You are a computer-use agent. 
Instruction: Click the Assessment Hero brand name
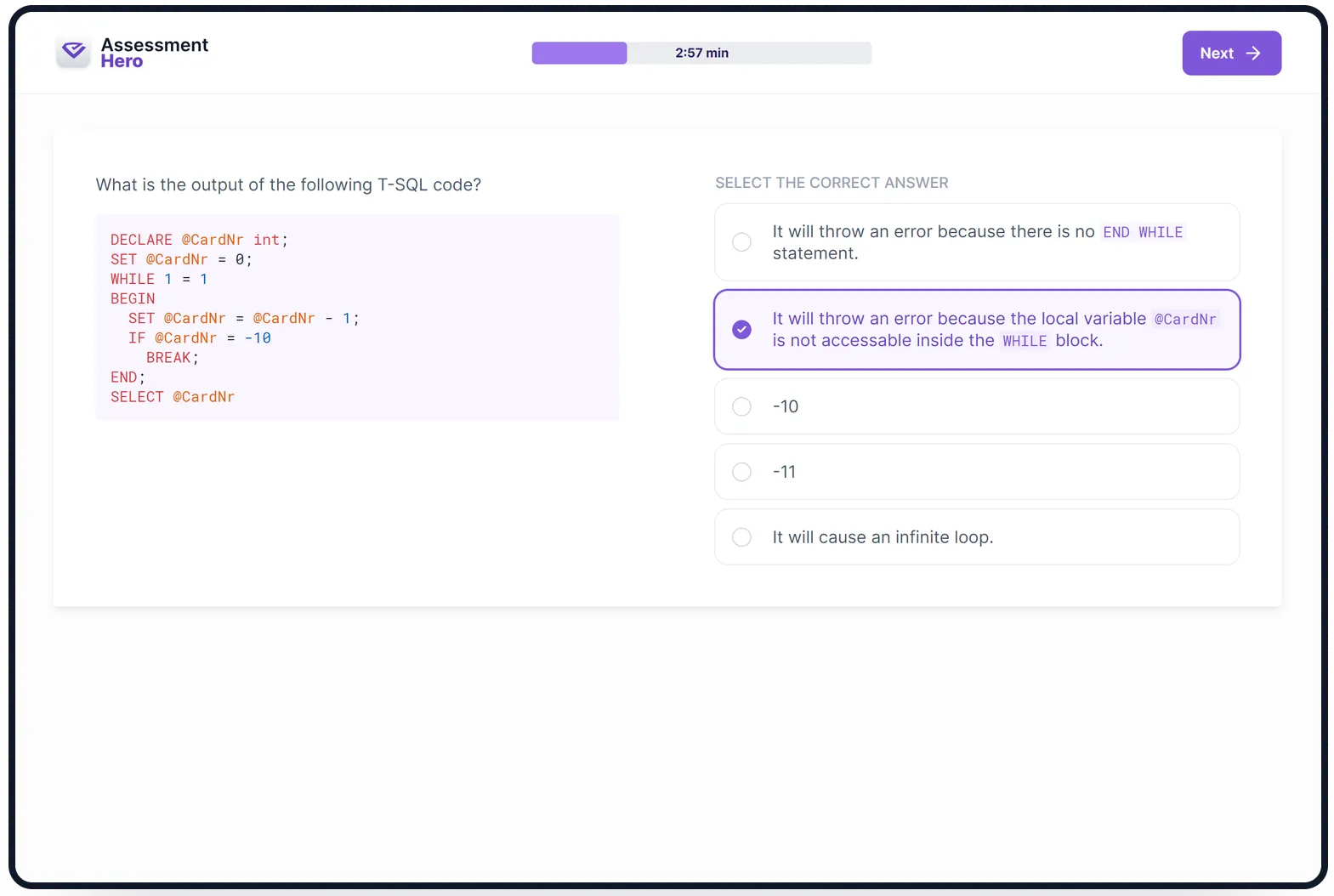[154, 53]
